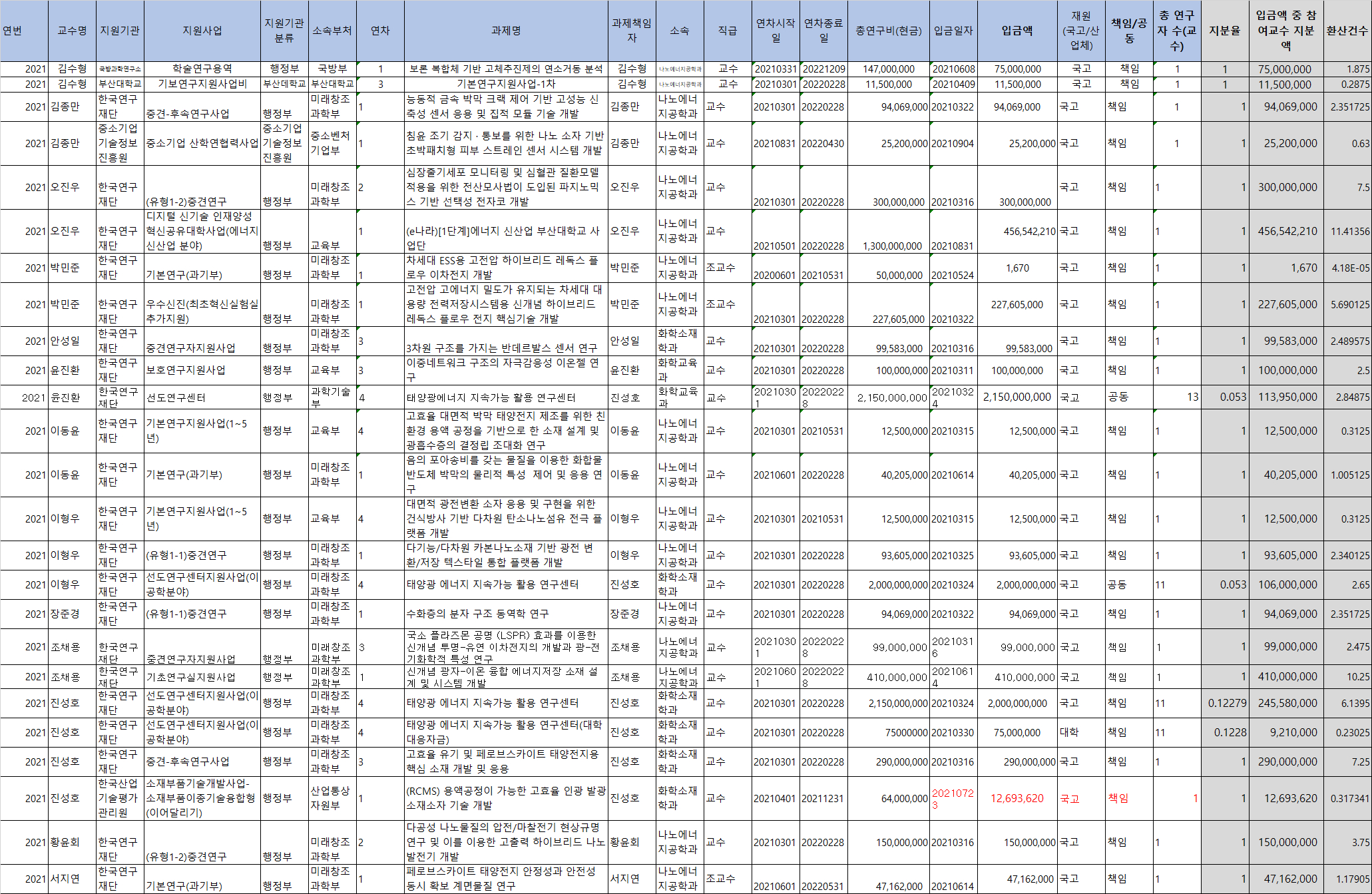Click the 수화층의 분자 구조 동역학 연구 cell

(x=478, y=614)
